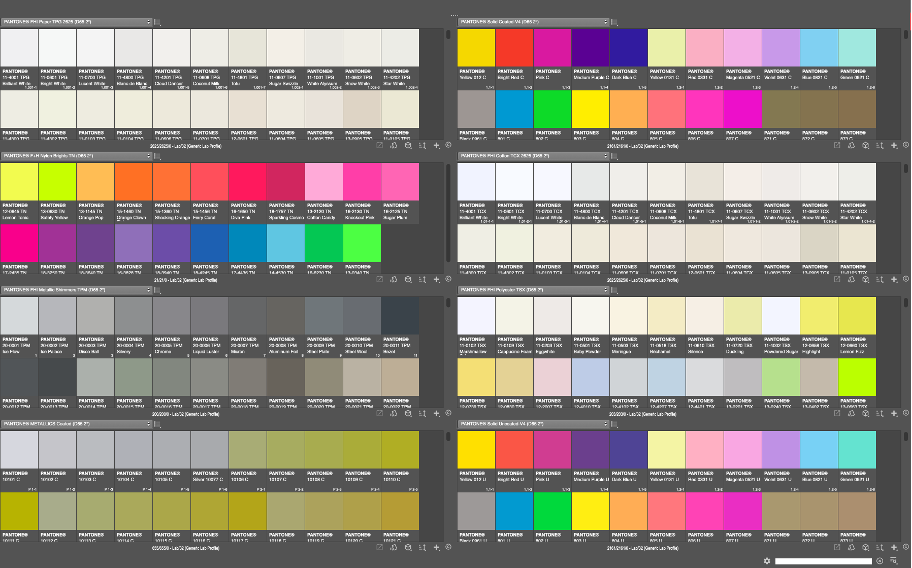Click the plus icon in Nylon Brights panel footer
This screenshot has height=568, width=912.
pyautogui.click(x=437, y=280)
